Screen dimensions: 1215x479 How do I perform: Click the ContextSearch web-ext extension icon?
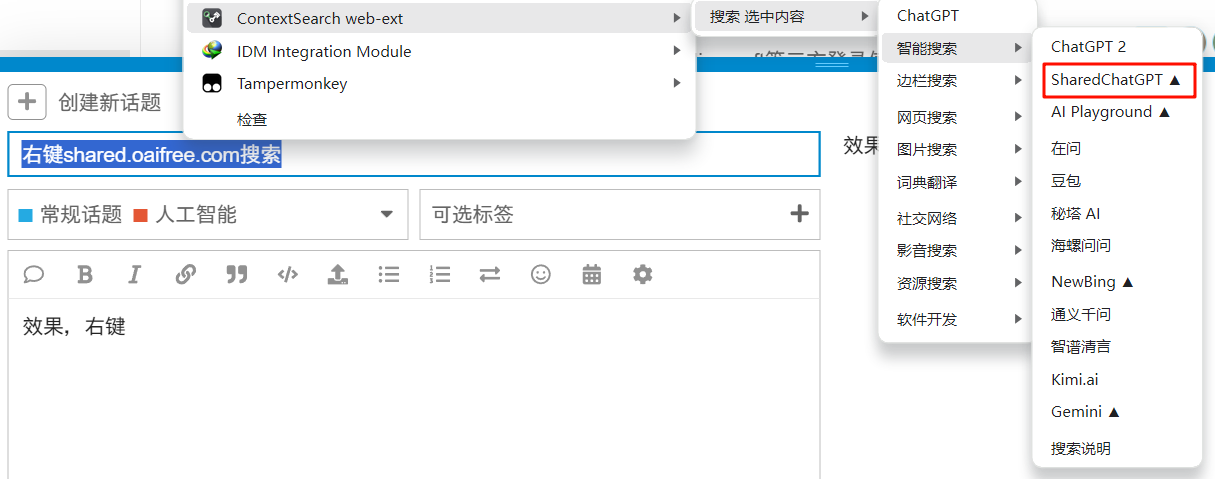(x=212, y=18)
